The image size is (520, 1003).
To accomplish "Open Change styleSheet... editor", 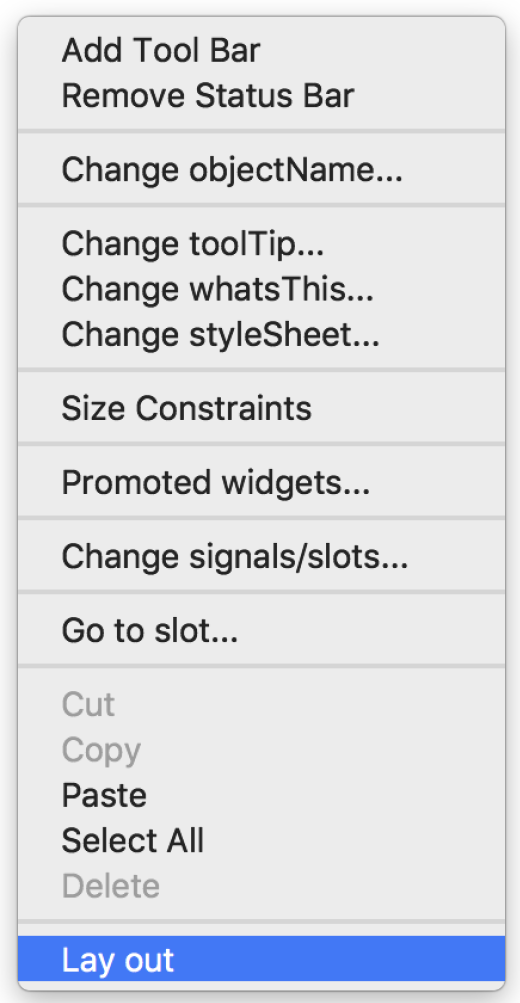I will 261,335.
